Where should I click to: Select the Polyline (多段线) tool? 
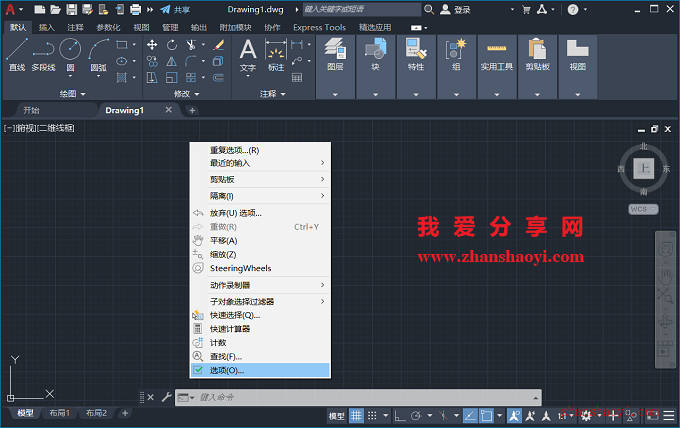point(43,54)
